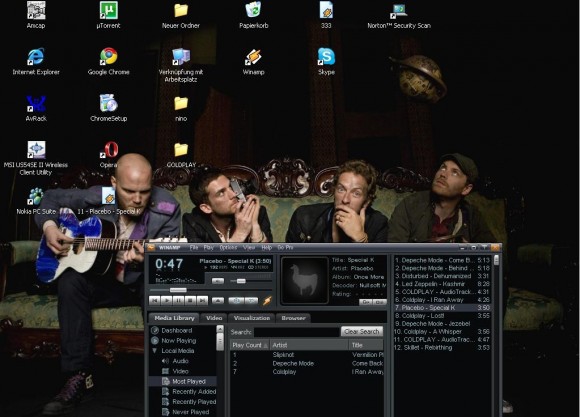Click the llama album art
This screenshot has width=580, height=417.
305,280
